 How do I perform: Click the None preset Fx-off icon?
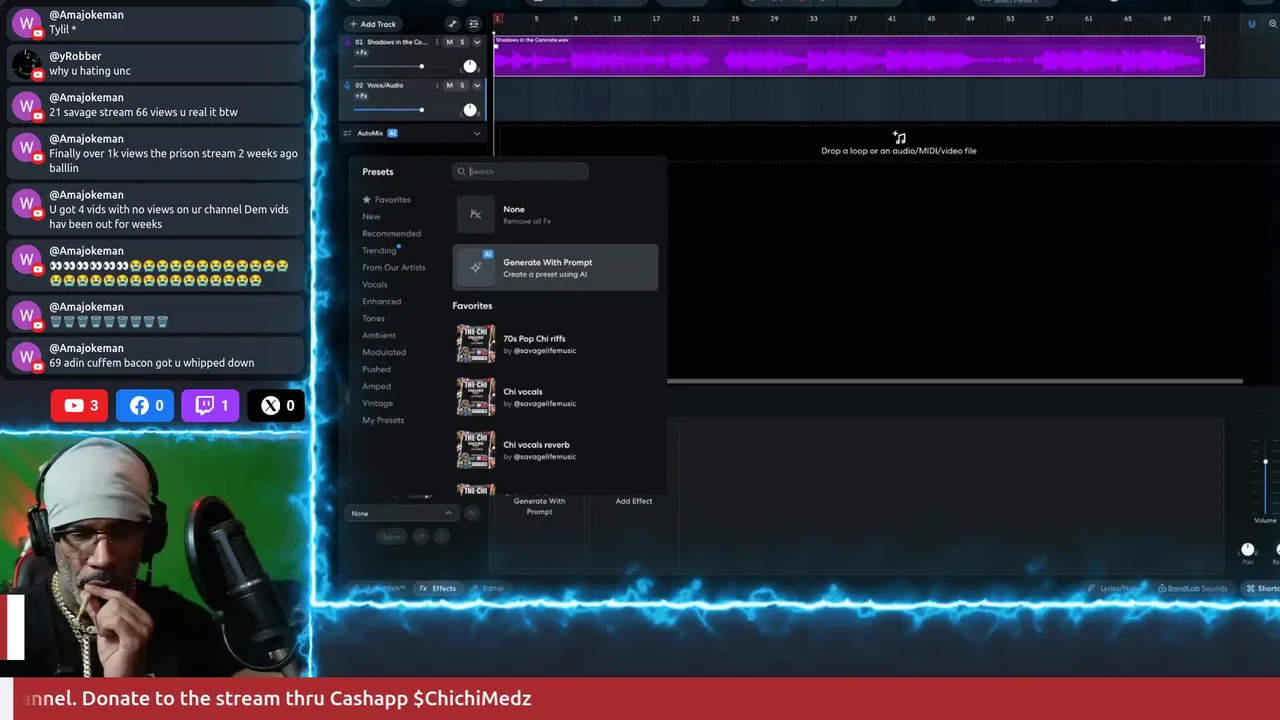pos(476,215)
